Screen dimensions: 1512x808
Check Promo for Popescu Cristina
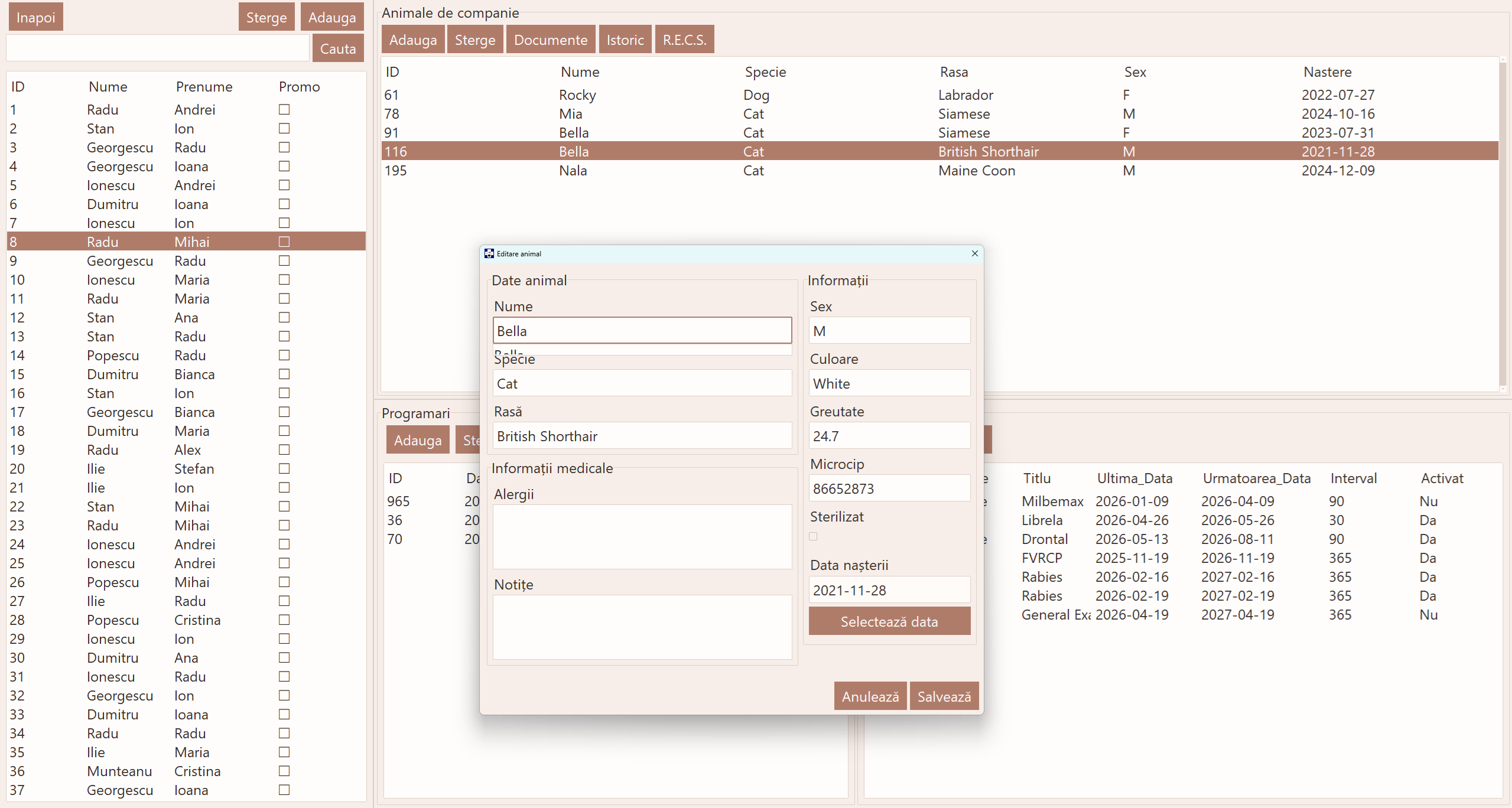tap(284, 620)
